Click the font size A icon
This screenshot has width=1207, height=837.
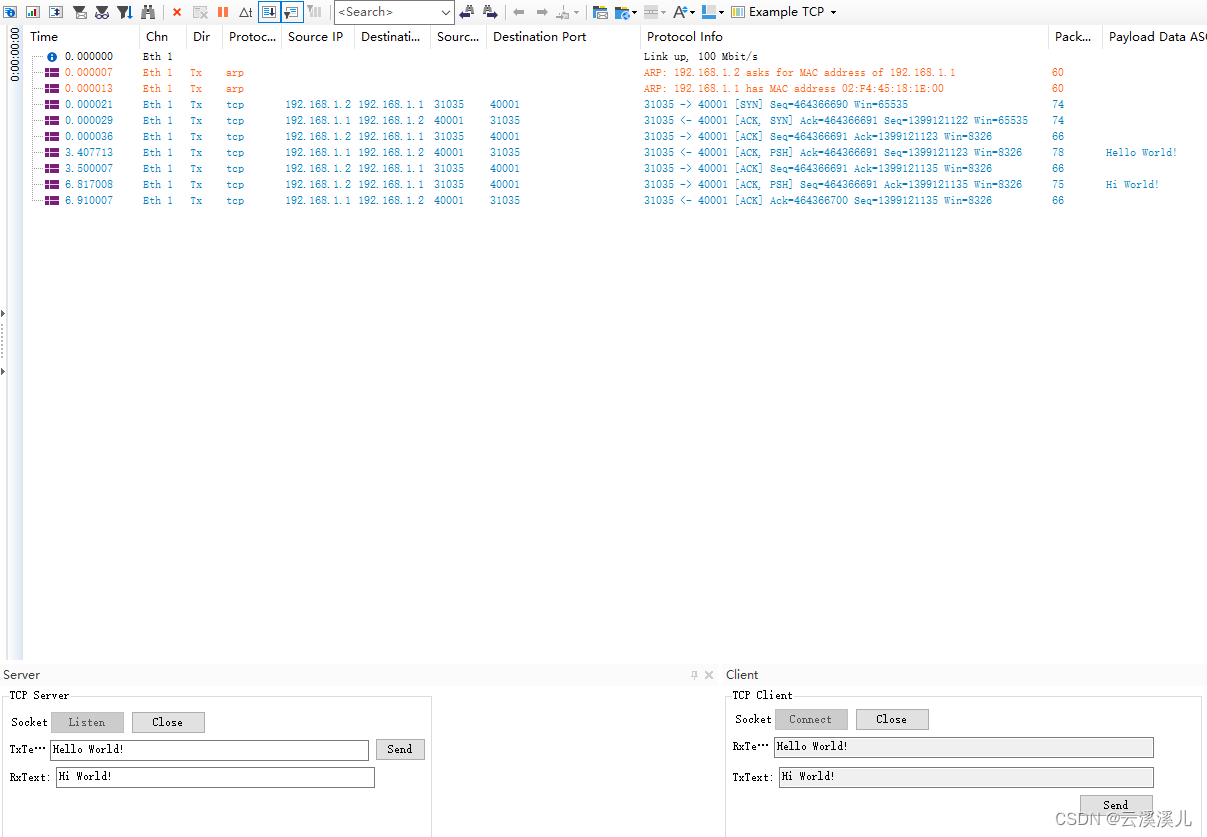click(680, 12)
